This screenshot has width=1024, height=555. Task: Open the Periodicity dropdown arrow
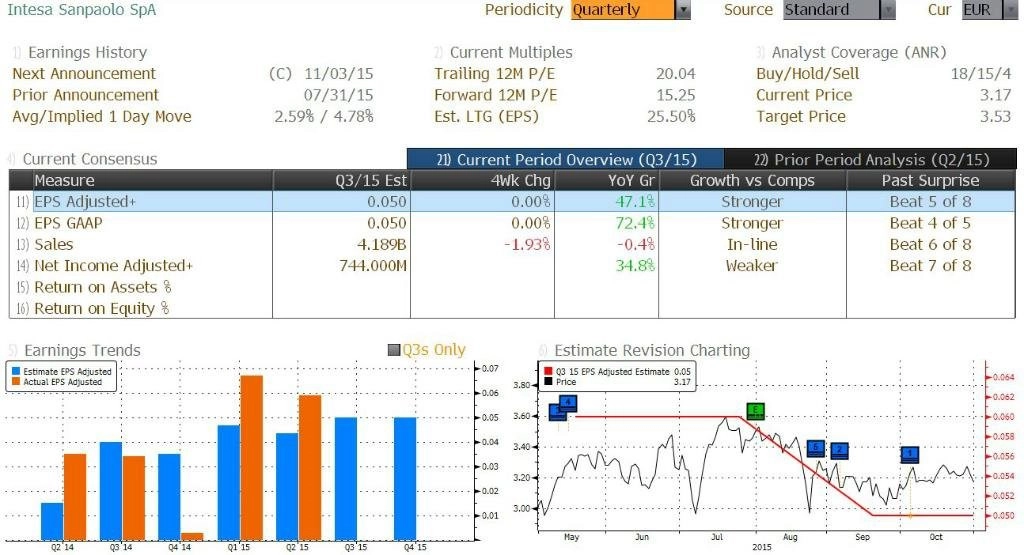click(x=683, y=10)
